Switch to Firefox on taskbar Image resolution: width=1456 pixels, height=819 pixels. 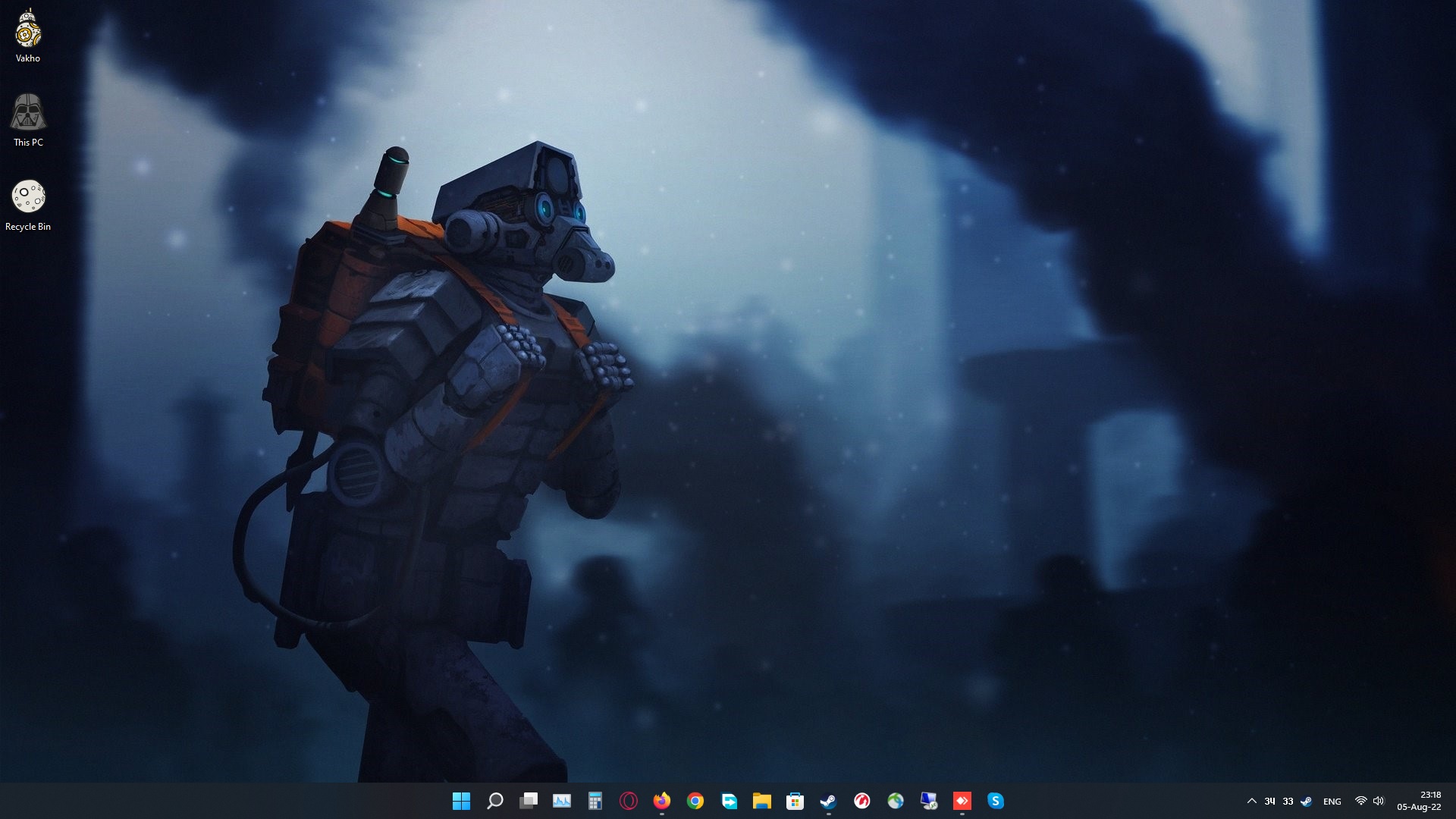(x=662, y=801)
